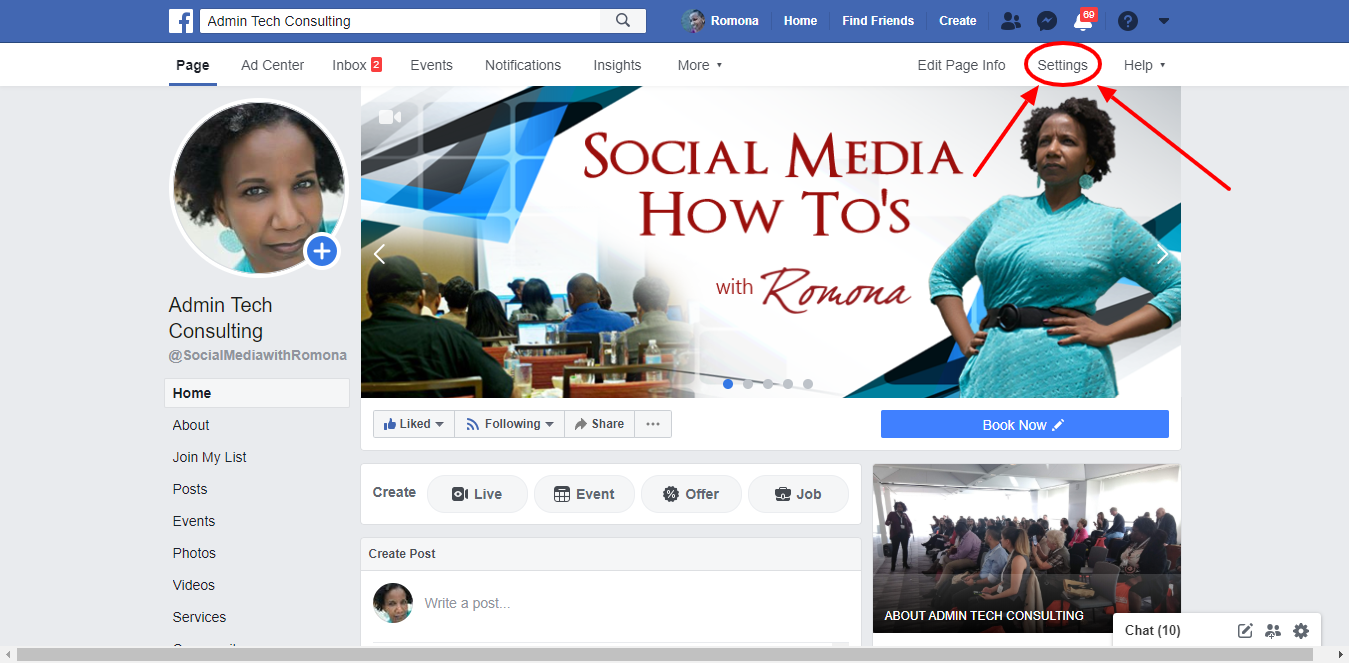
Task: Click @SocialMediawithRomona username
Action: (x=258, y=355)
